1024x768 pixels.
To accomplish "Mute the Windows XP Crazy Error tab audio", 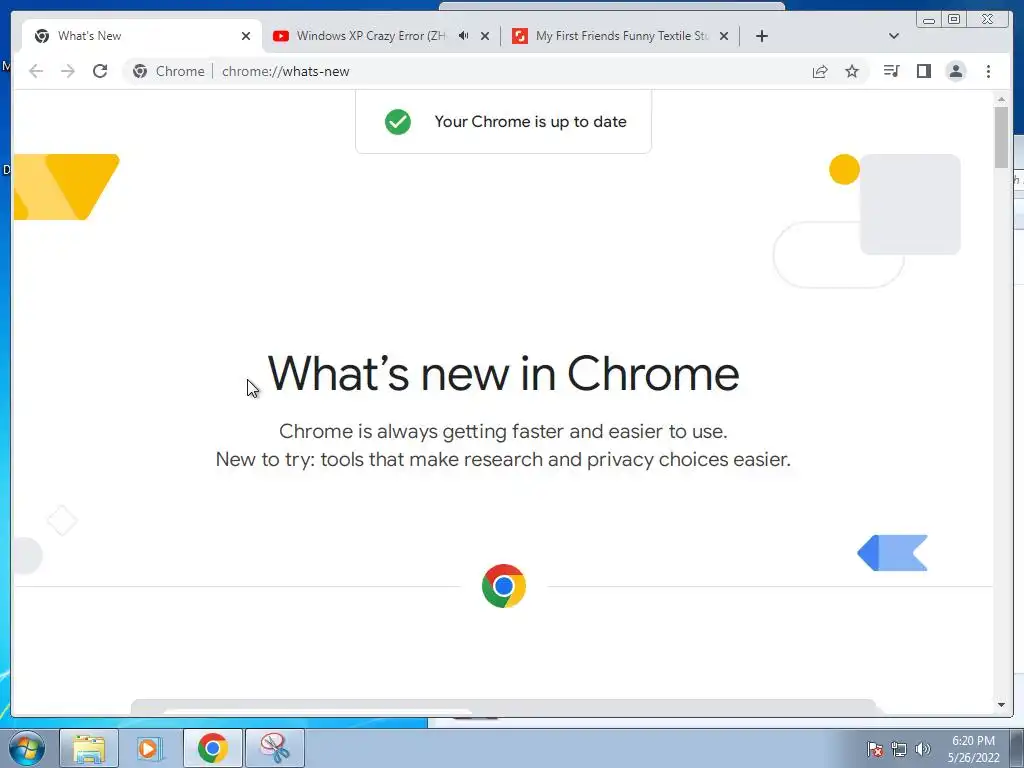I will (463, 36).
